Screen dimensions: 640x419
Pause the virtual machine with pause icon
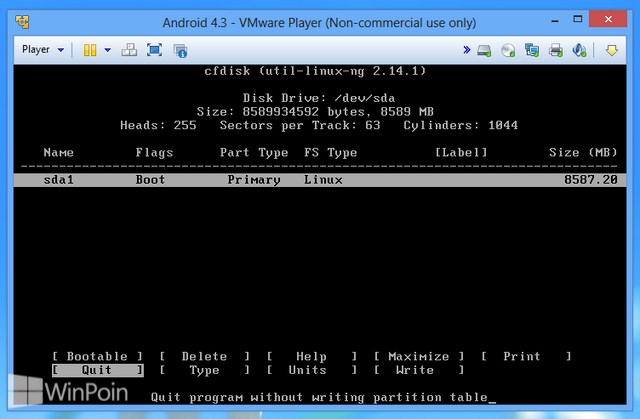pos(90,50)
